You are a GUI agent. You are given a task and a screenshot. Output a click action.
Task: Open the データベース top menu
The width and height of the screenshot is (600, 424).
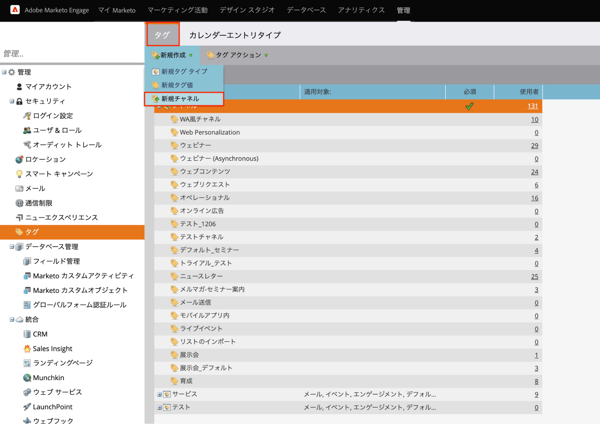(306, 10)
